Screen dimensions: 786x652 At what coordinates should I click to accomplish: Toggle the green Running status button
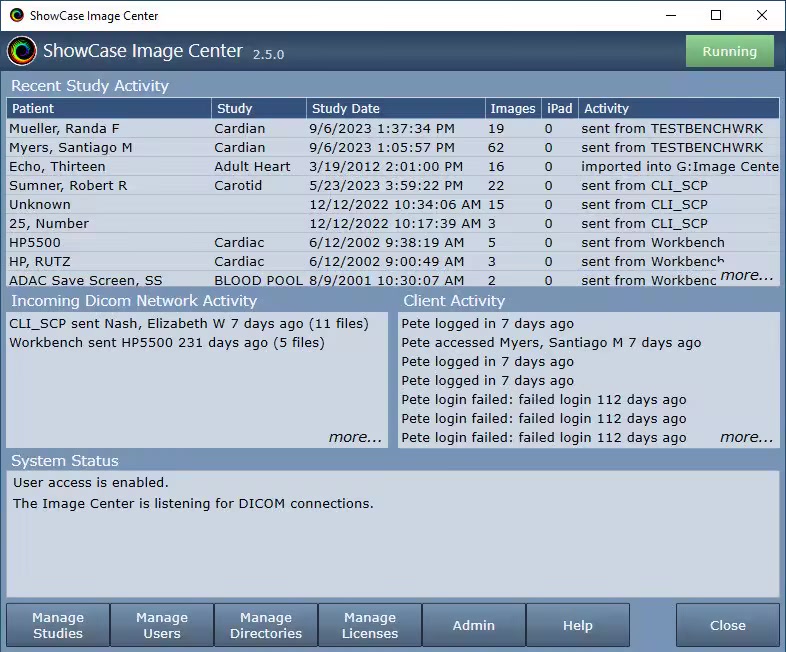[729, 52]
